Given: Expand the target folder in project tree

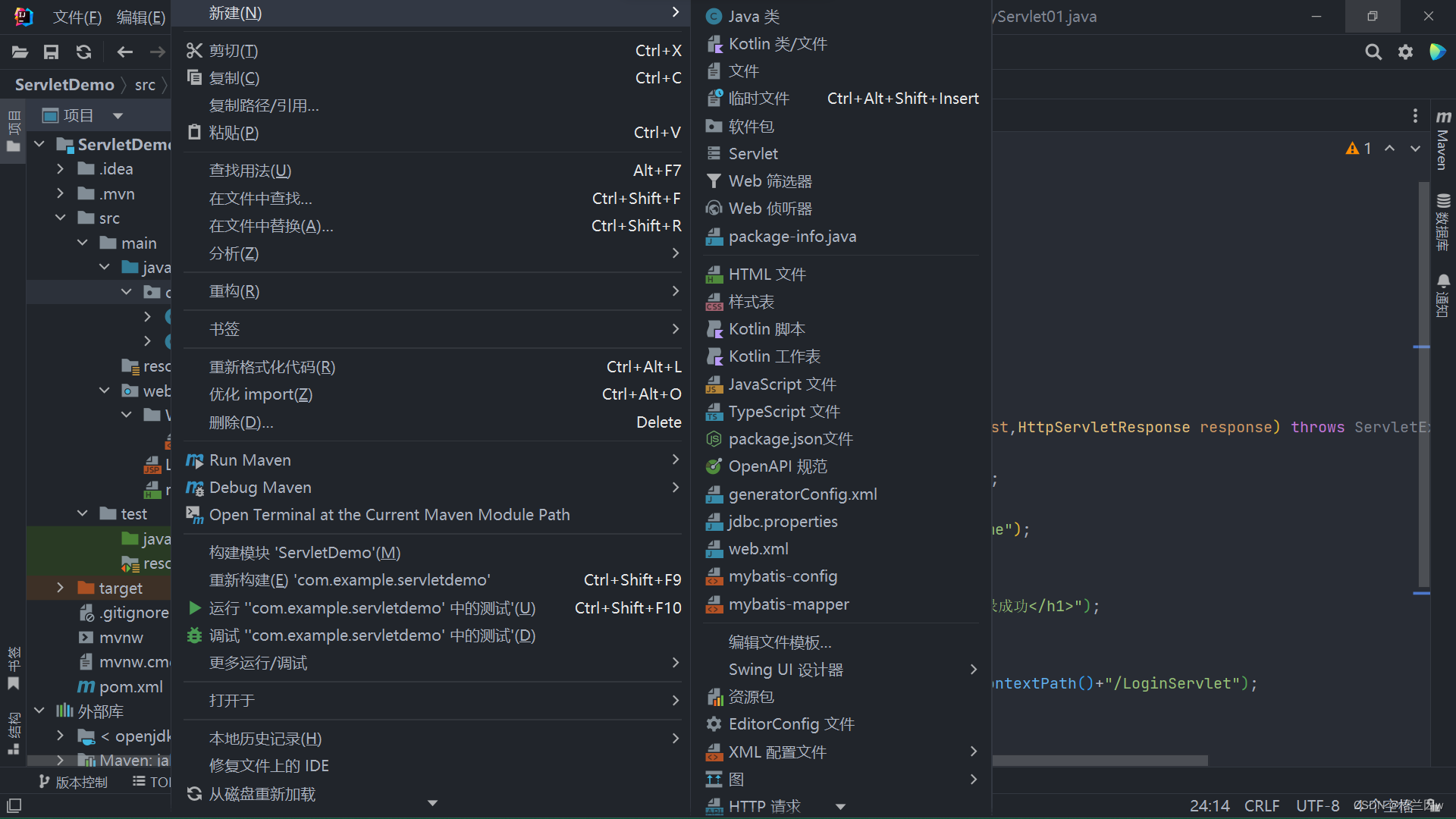Looking at the screenshot, I should pyautogui.click(x=60, y=588).
